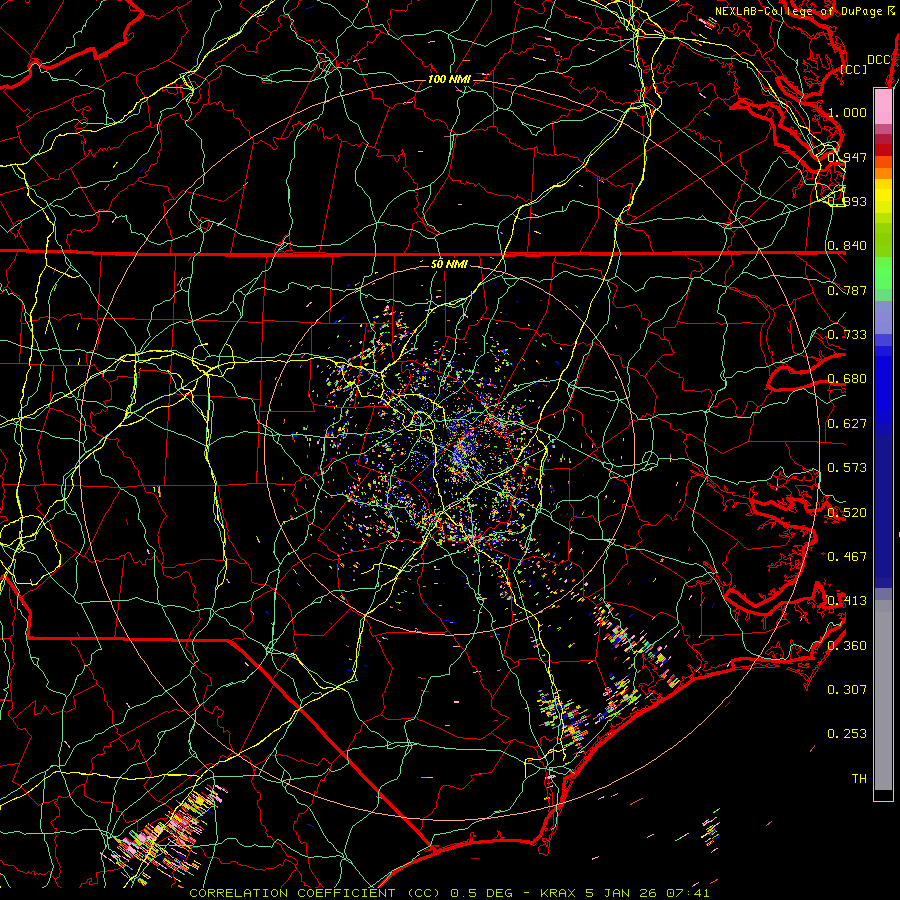Click the 50 NMI range ring label

tap(449, 264)
